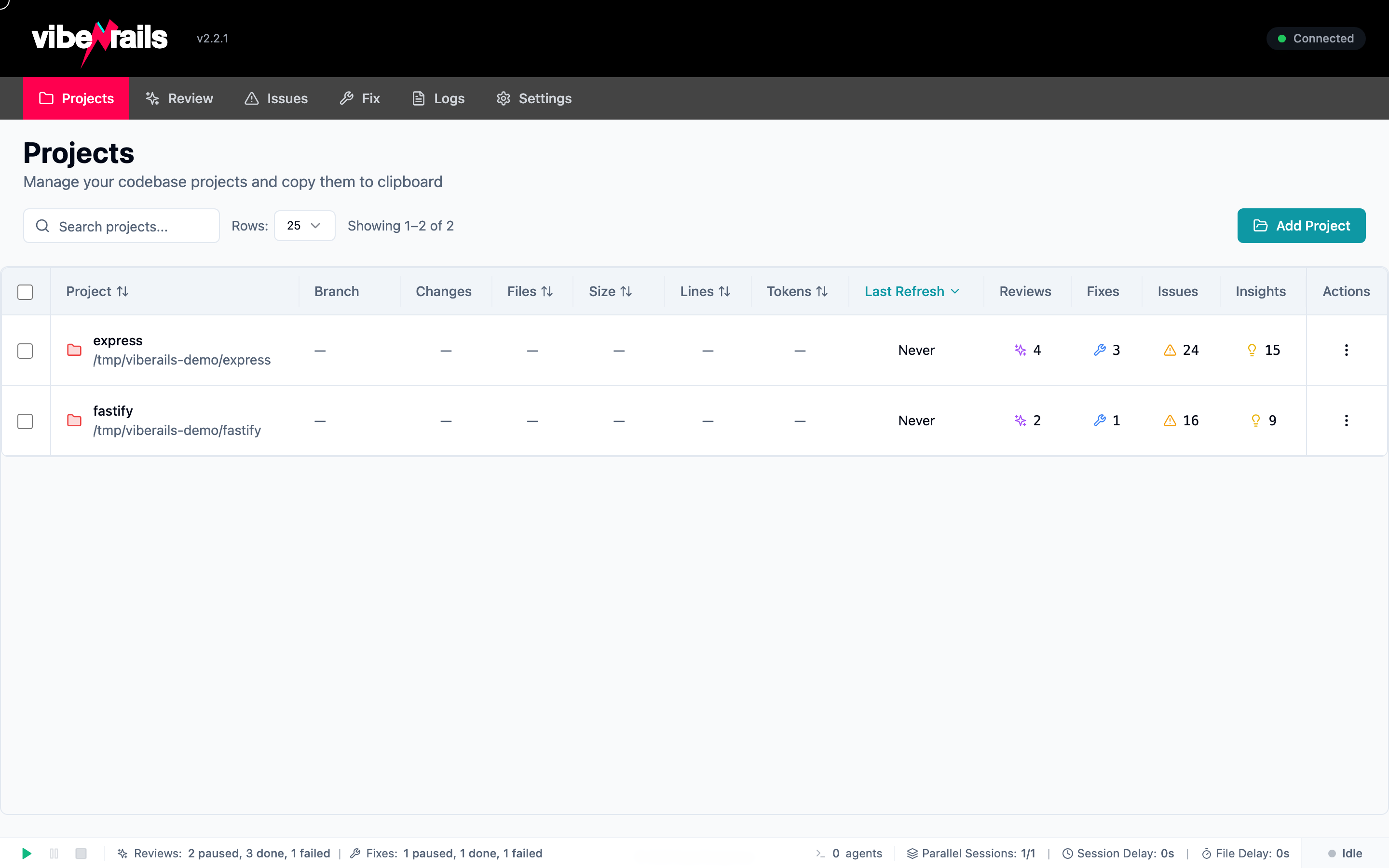Viewport: 1389px width, 868px height.
Task: Stop execution via the stop icon
Action: click(82, 853)
